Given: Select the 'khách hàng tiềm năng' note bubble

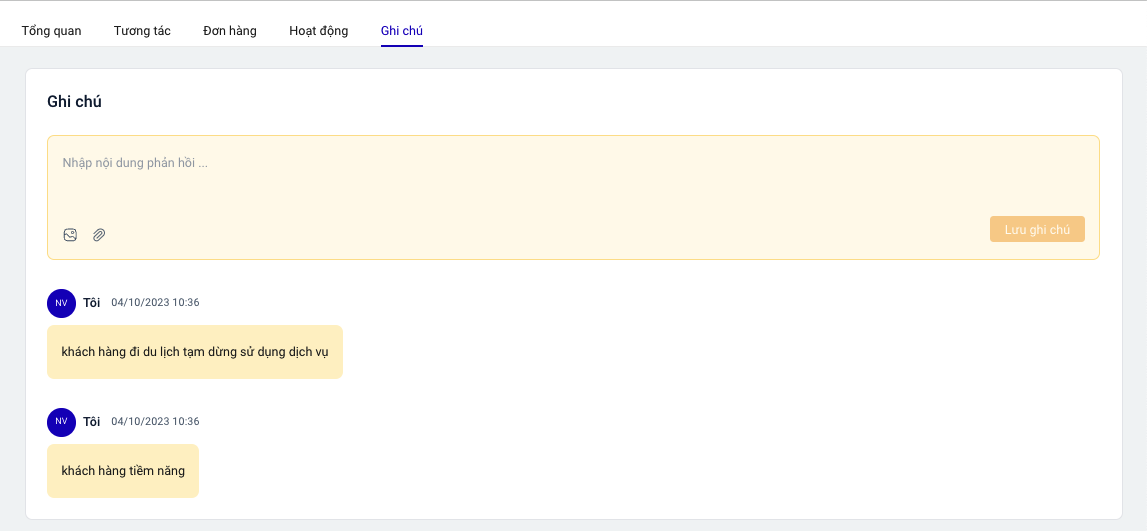Looking at the screenshot, I should pos(123,471).
